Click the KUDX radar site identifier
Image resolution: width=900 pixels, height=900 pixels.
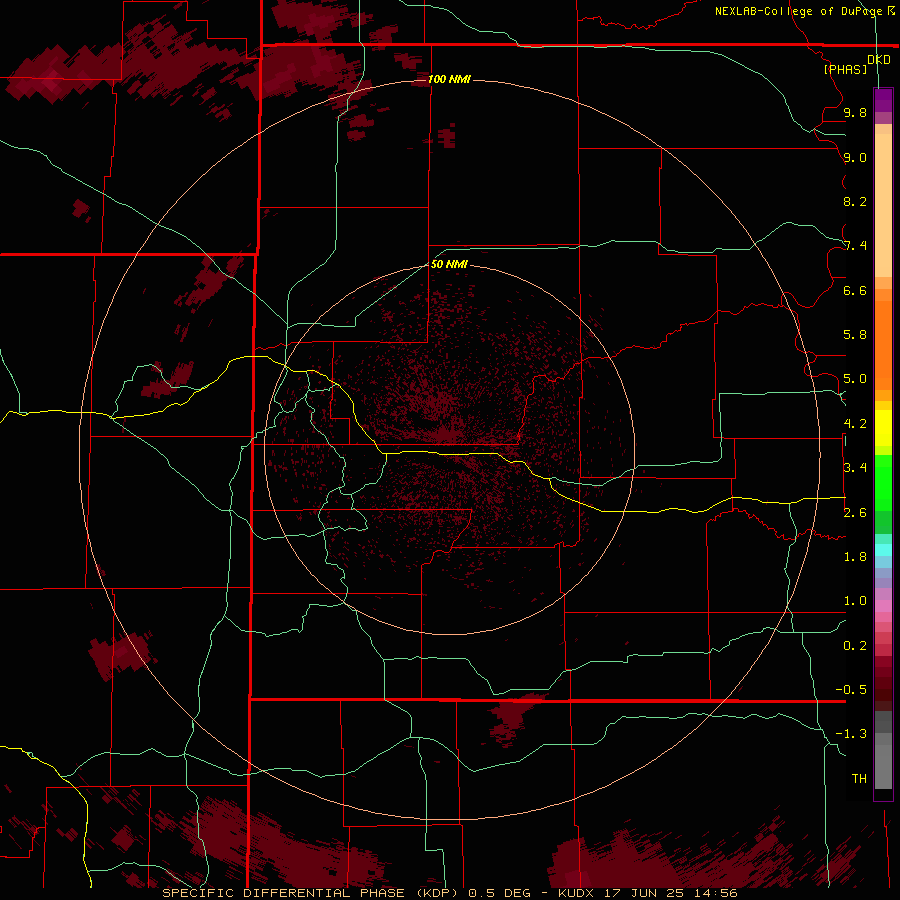576,893
